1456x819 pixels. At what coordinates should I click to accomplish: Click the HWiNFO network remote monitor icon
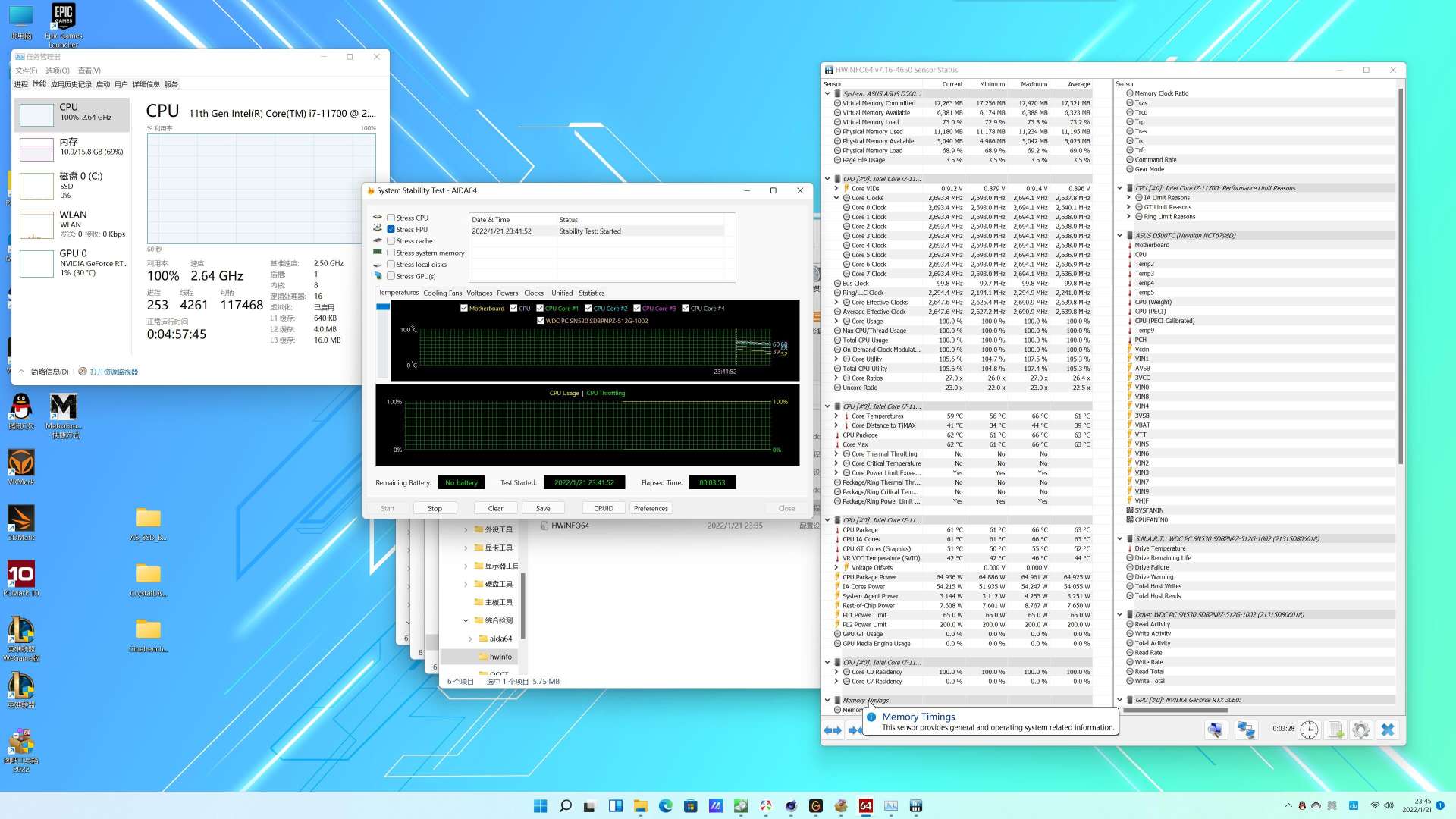(x=1245, y=730)
